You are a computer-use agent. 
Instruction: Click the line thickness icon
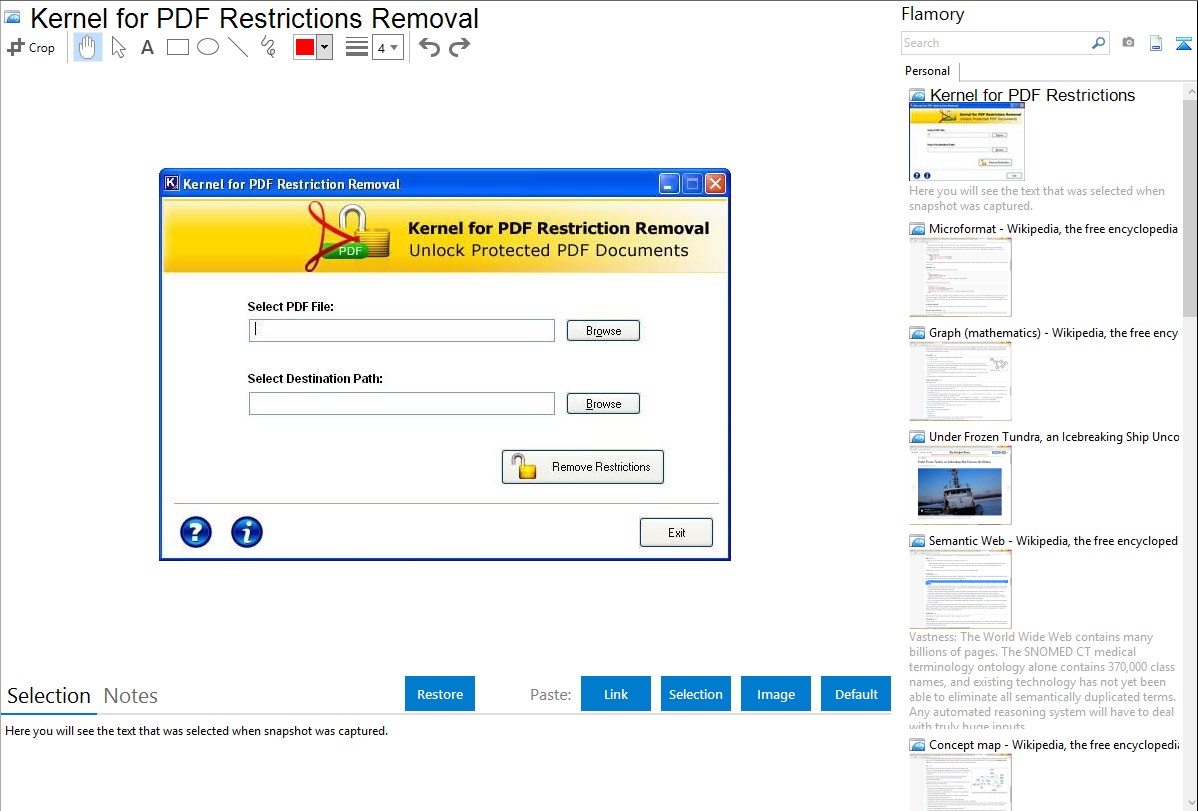coord(356,47)
